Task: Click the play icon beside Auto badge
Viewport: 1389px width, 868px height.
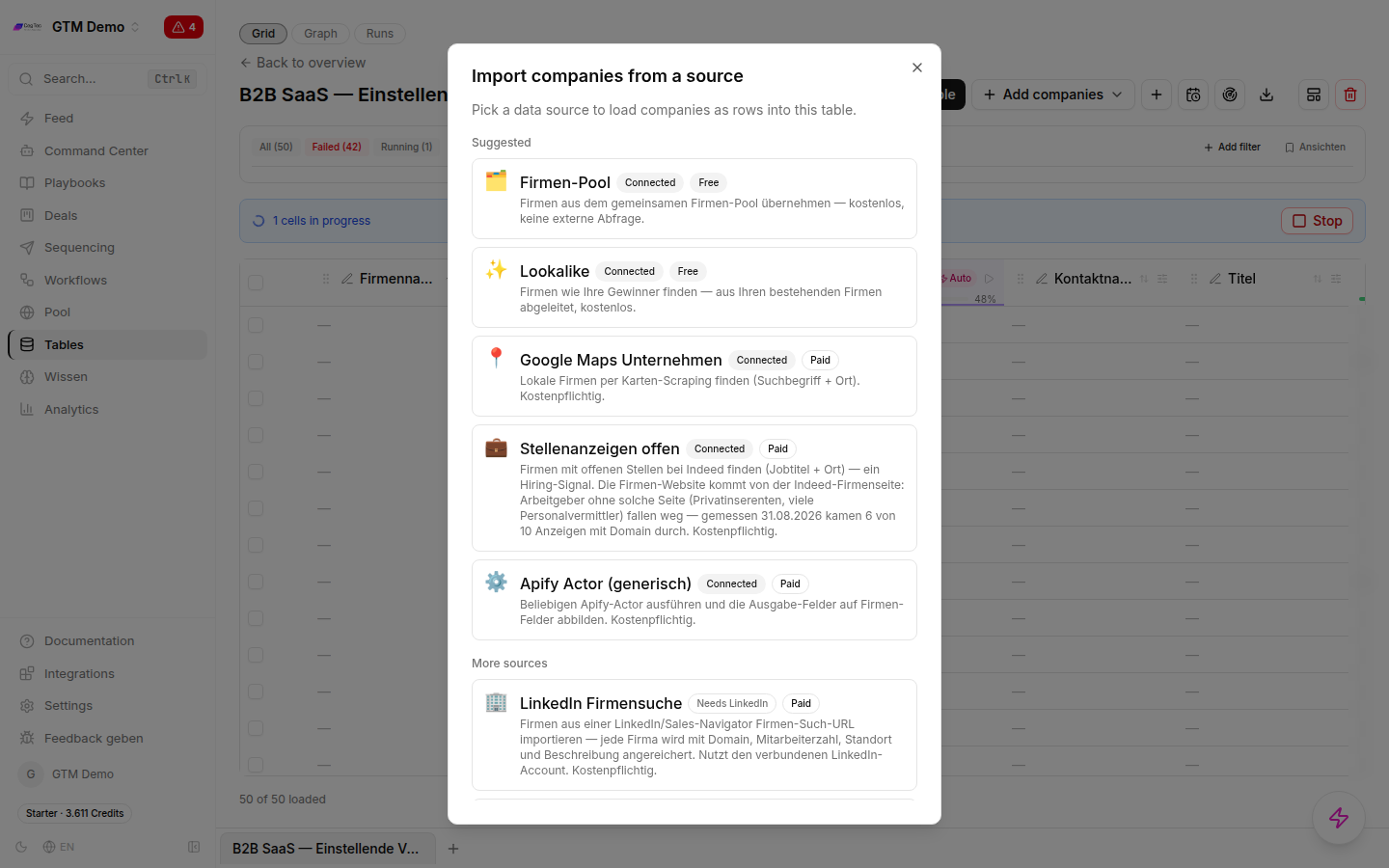Action: pyautogui.click(x=989, y=278)
